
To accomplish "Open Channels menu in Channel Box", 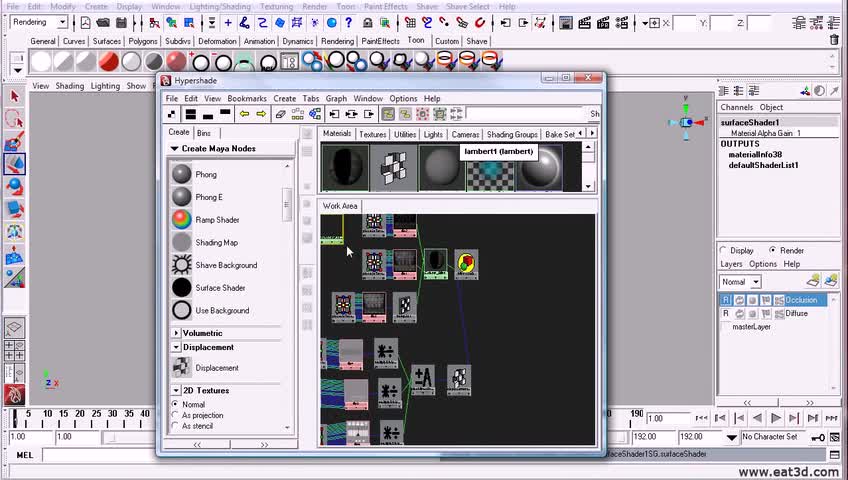I will [736, 107].
